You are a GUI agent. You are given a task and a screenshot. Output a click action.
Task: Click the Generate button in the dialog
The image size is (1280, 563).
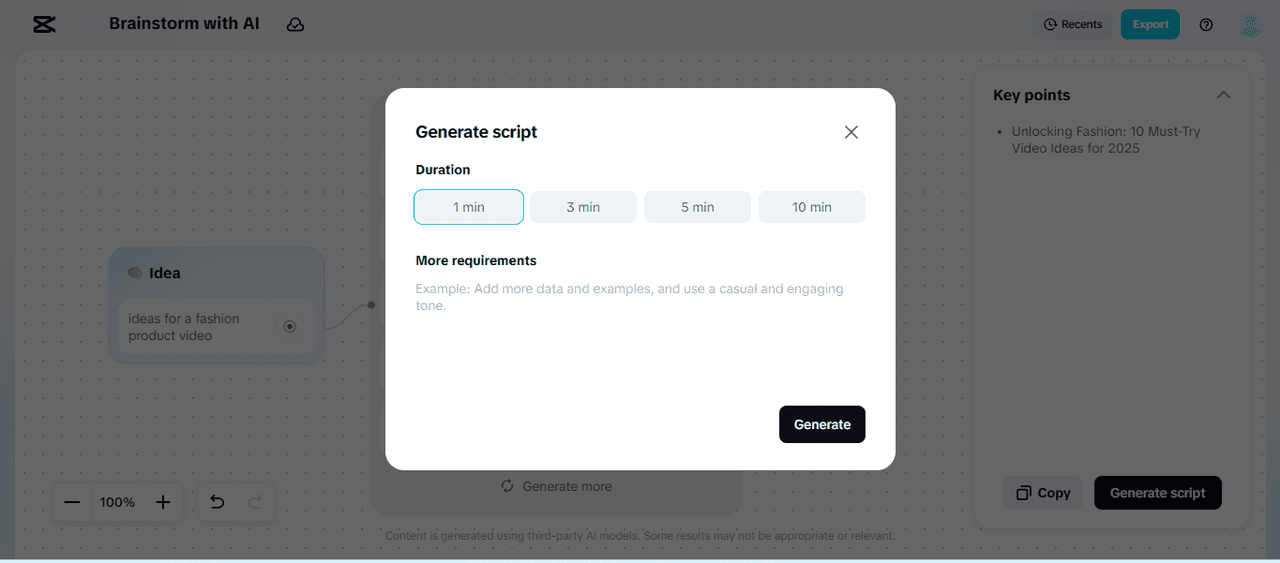[822, 424]
